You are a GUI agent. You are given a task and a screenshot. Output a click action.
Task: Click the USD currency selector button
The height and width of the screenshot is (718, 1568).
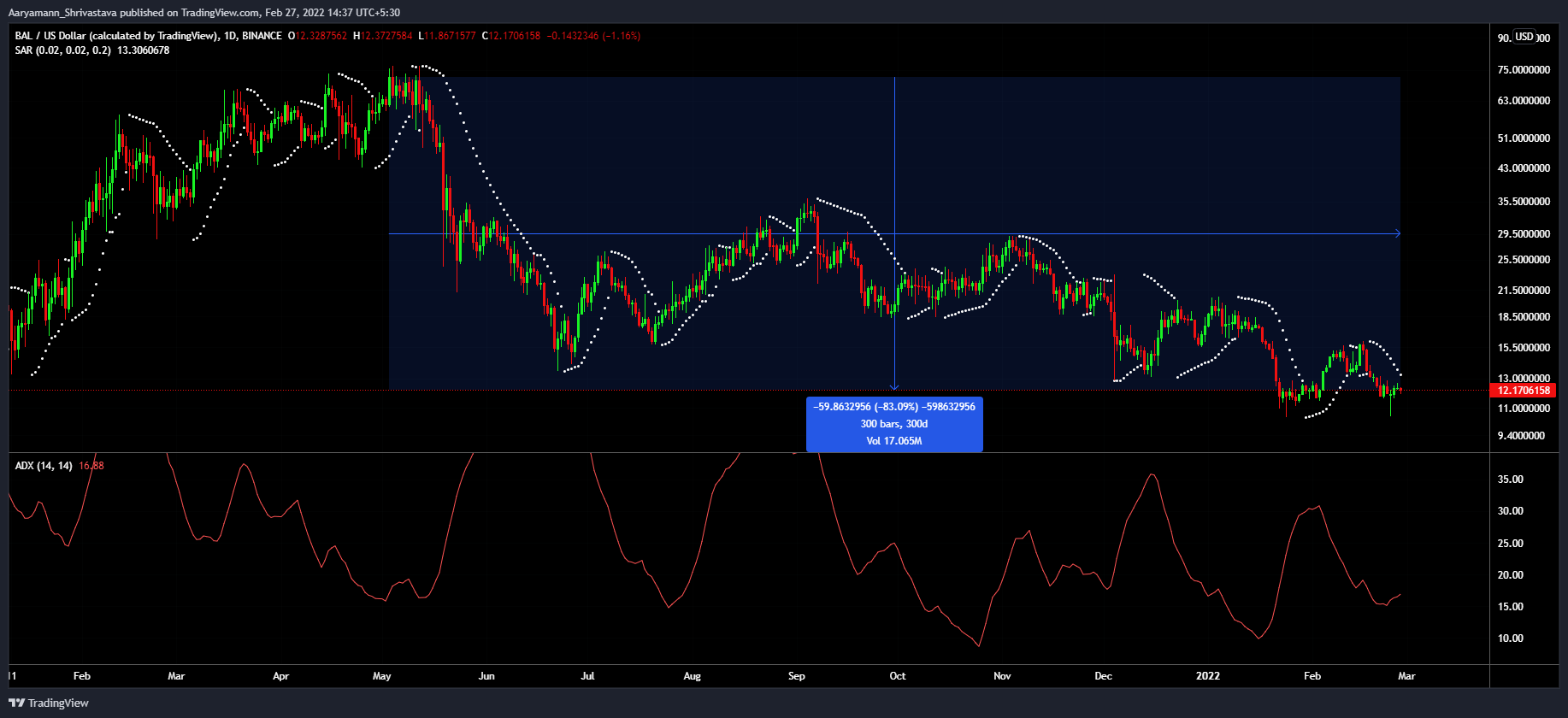point(1524,37)
